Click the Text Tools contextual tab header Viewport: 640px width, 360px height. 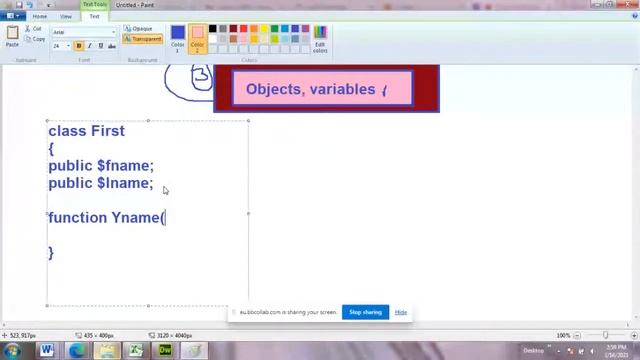(95, 4)
